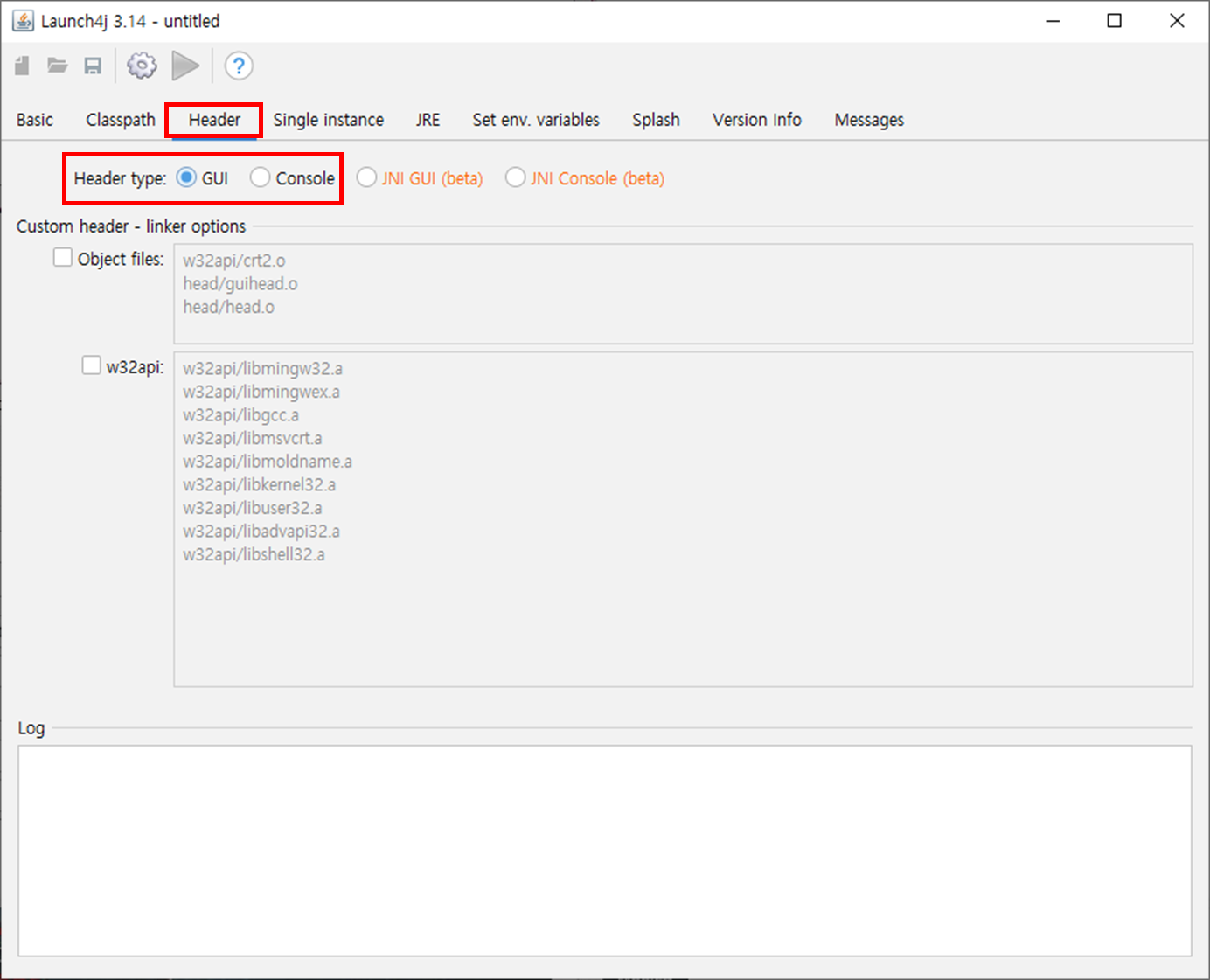Click the New configuration toolbar icon
The image size is (1210, 980).
tap(23, 66)
